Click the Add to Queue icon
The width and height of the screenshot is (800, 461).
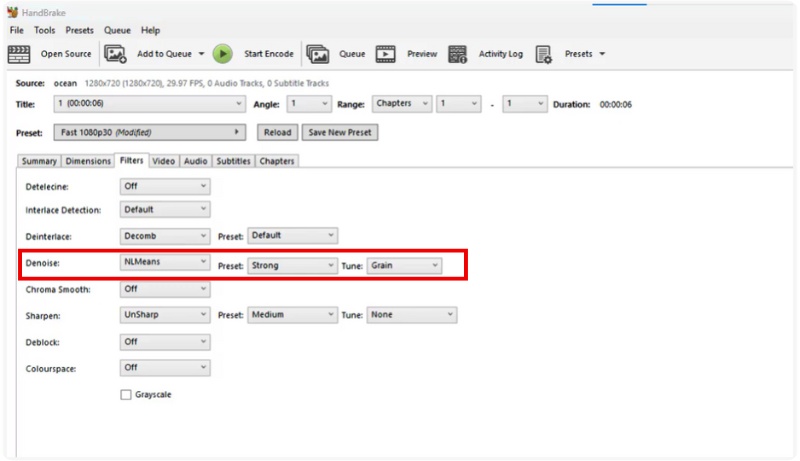116,54
